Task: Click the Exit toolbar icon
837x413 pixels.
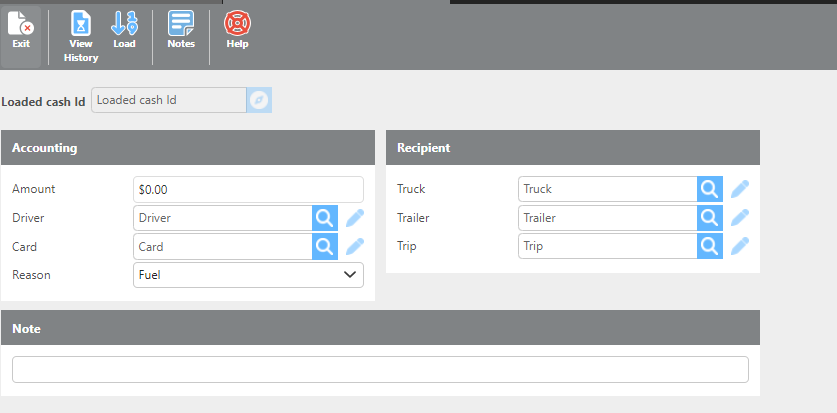Action: [x=21, y=30]
